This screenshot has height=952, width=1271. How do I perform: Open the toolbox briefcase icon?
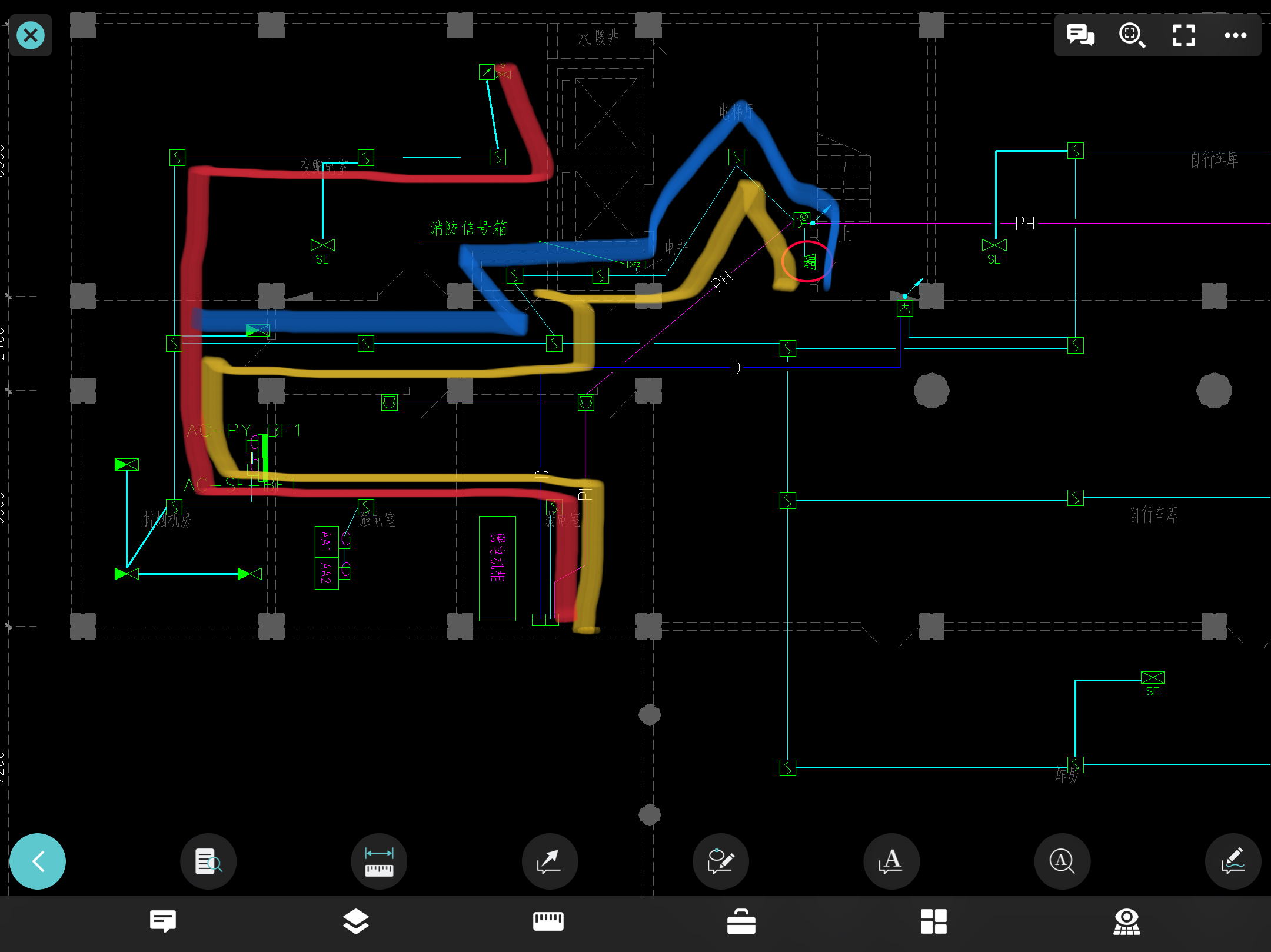(x=741, y=921)
